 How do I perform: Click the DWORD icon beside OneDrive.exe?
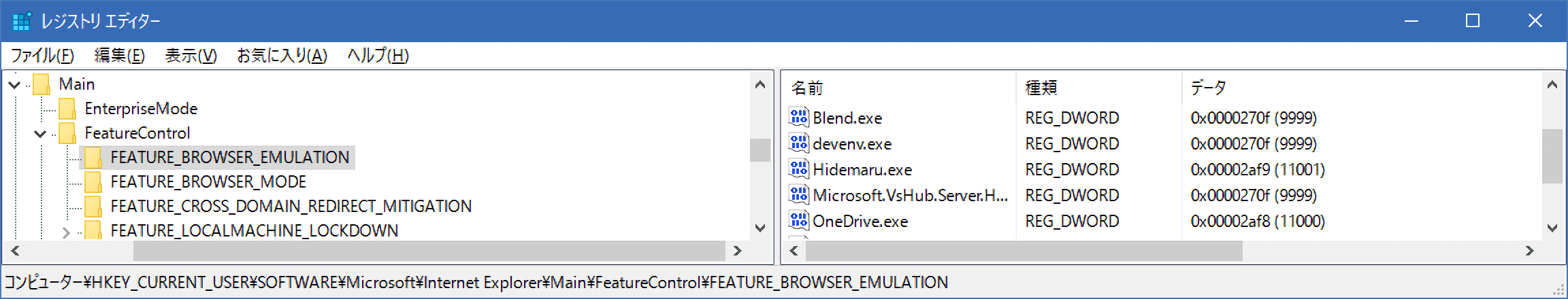click(x=798, y=221)
